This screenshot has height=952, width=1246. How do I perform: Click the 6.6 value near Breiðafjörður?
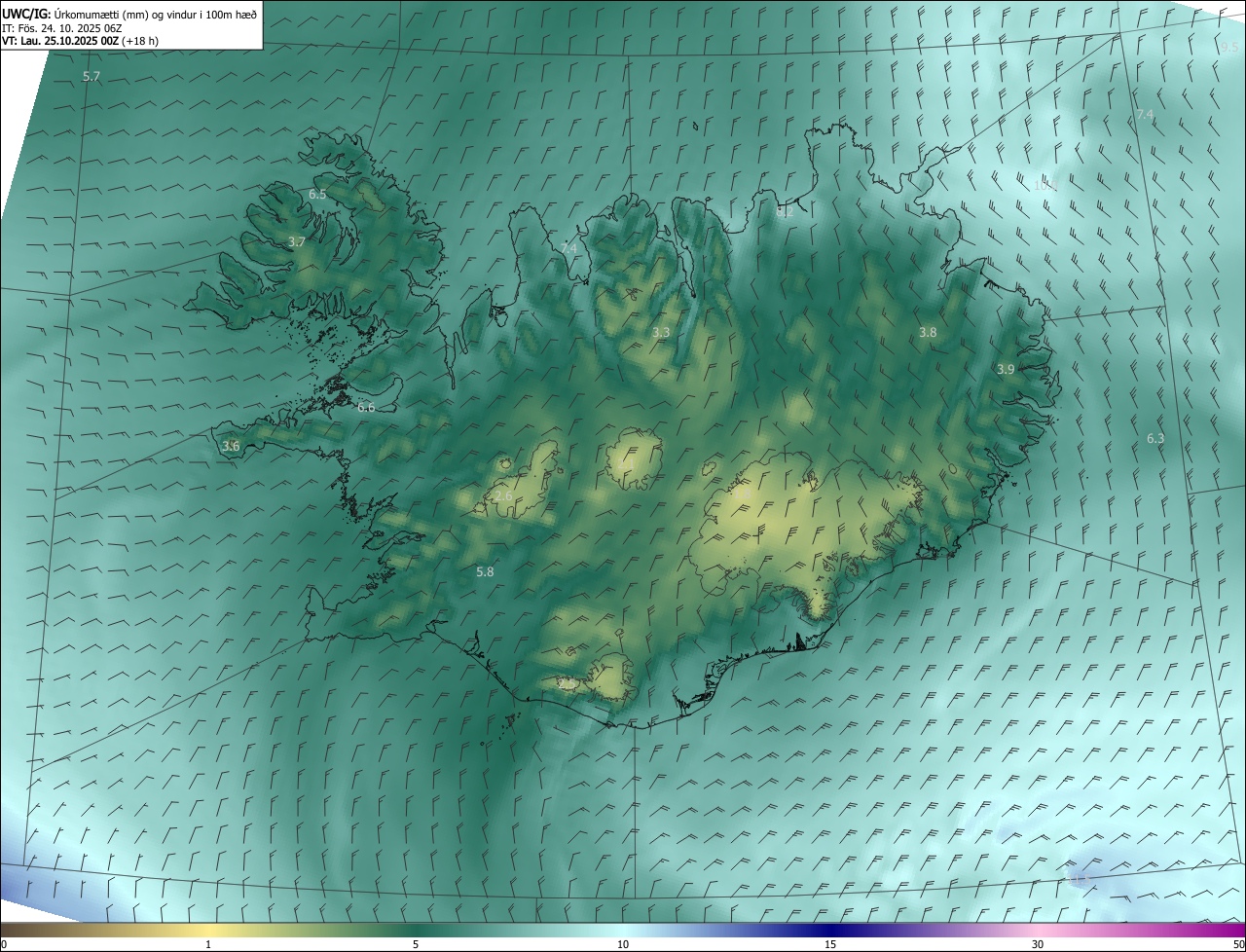366,408
